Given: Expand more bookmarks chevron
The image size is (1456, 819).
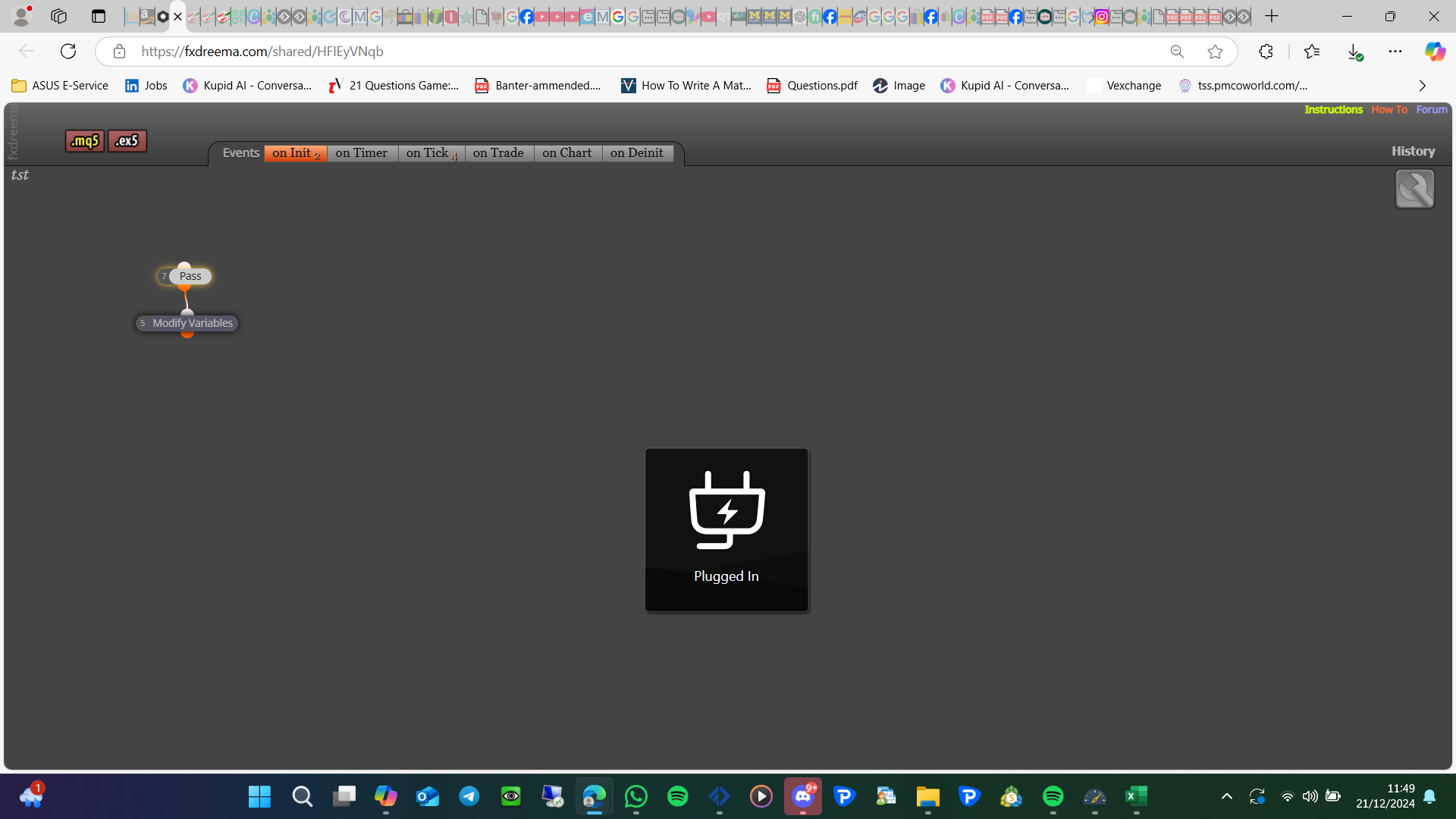Looking at the screenshot, I should (x=1423, y=86).
